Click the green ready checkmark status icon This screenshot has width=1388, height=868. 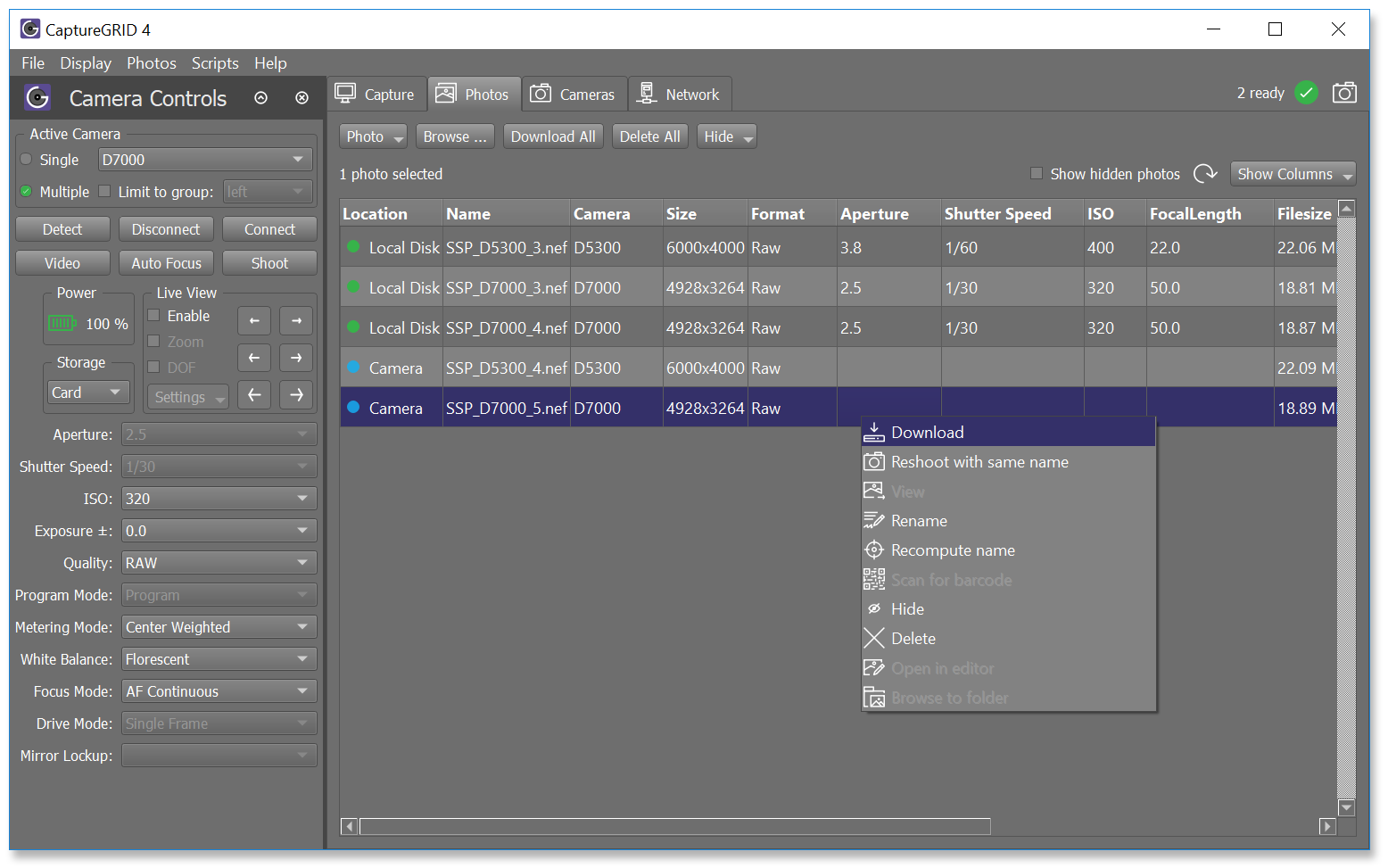click(x=1306, y=93)
